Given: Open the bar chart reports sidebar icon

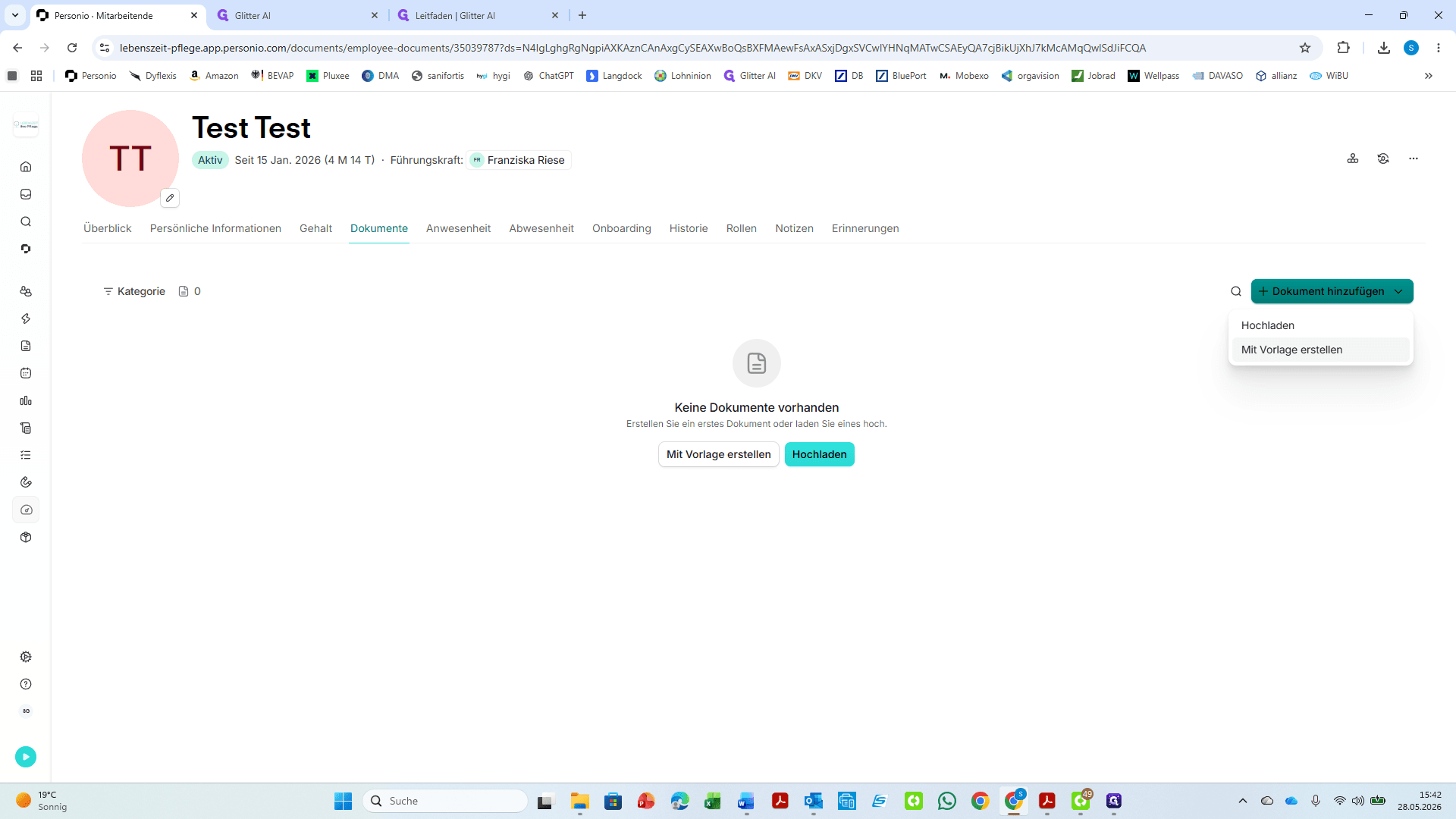Looking at the screenshot, I should 26,400.
